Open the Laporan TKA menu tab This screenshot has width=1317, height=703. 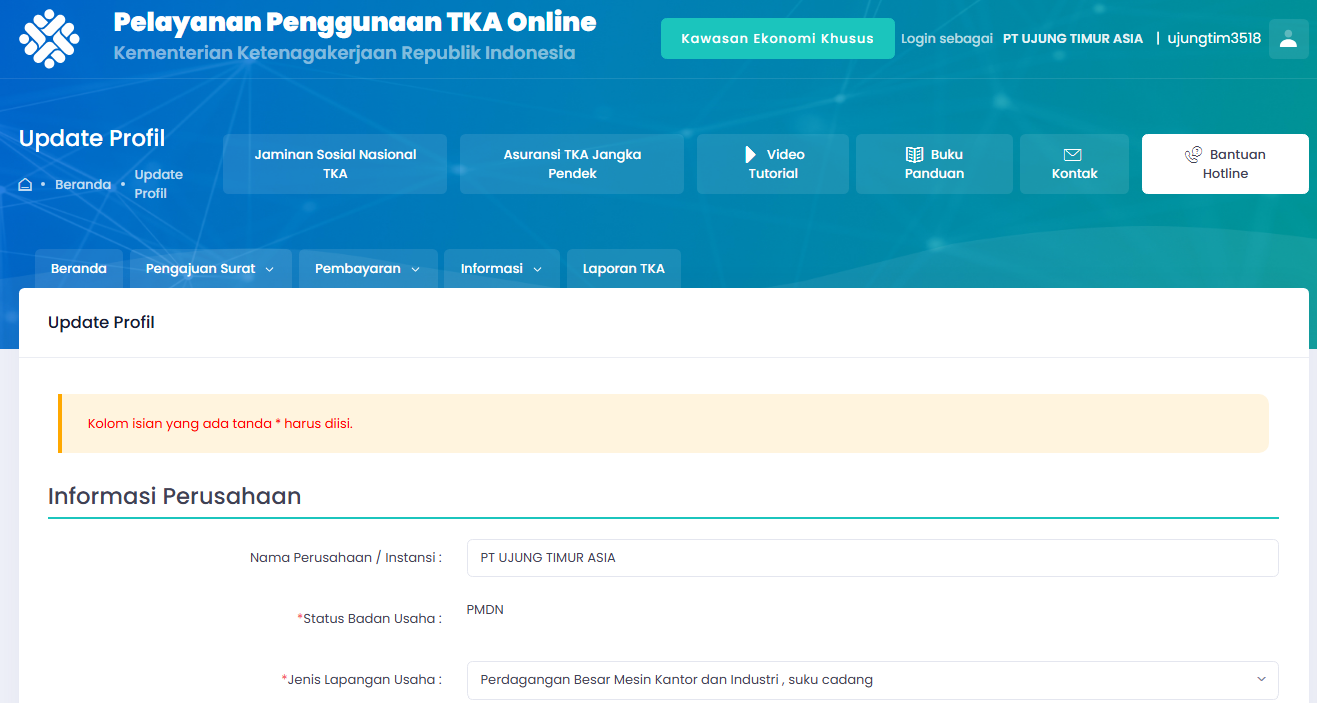(x=624, y=269)
